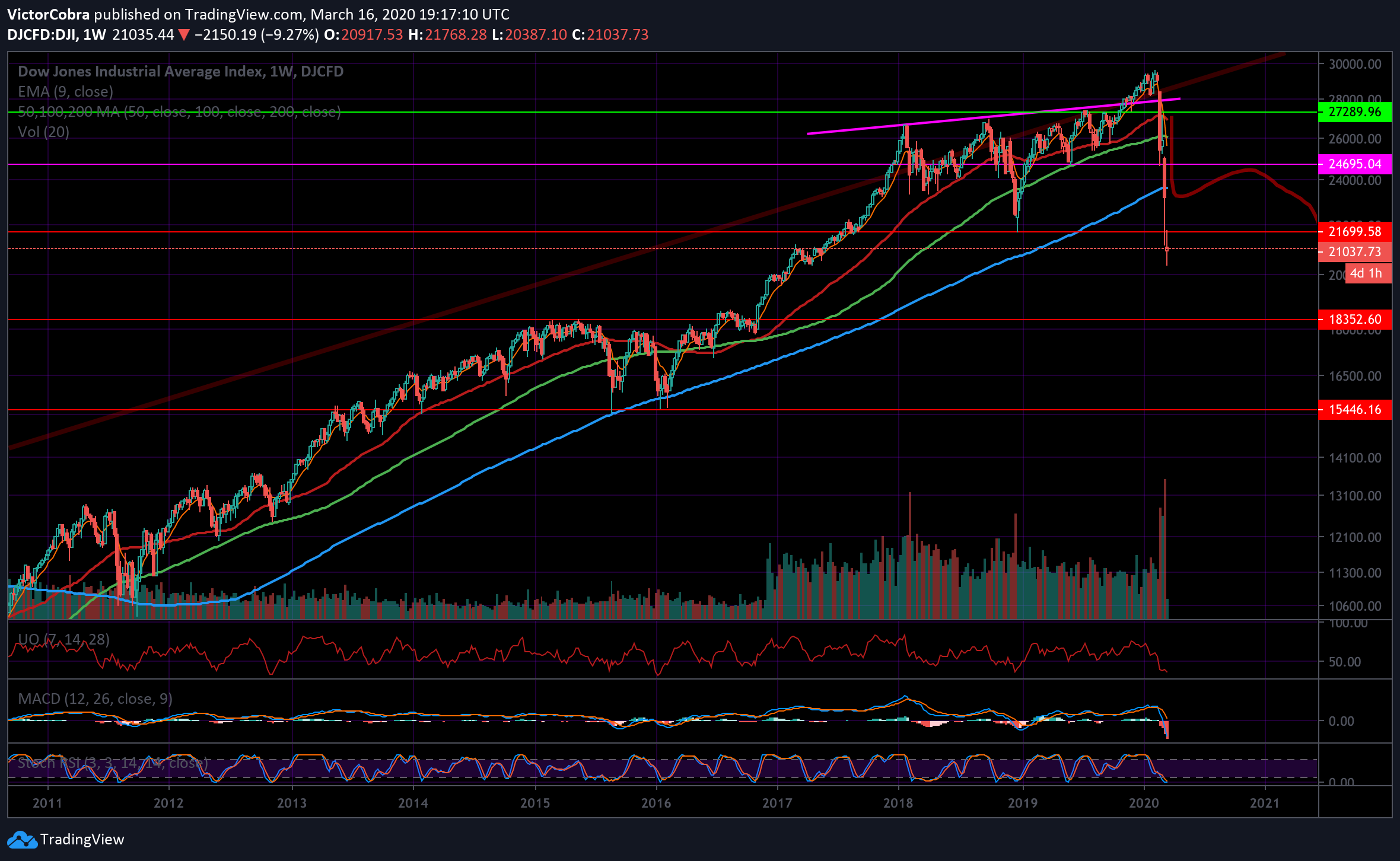
Task: Click the 12100.00 price axis tick
Action: point(1355,537)
